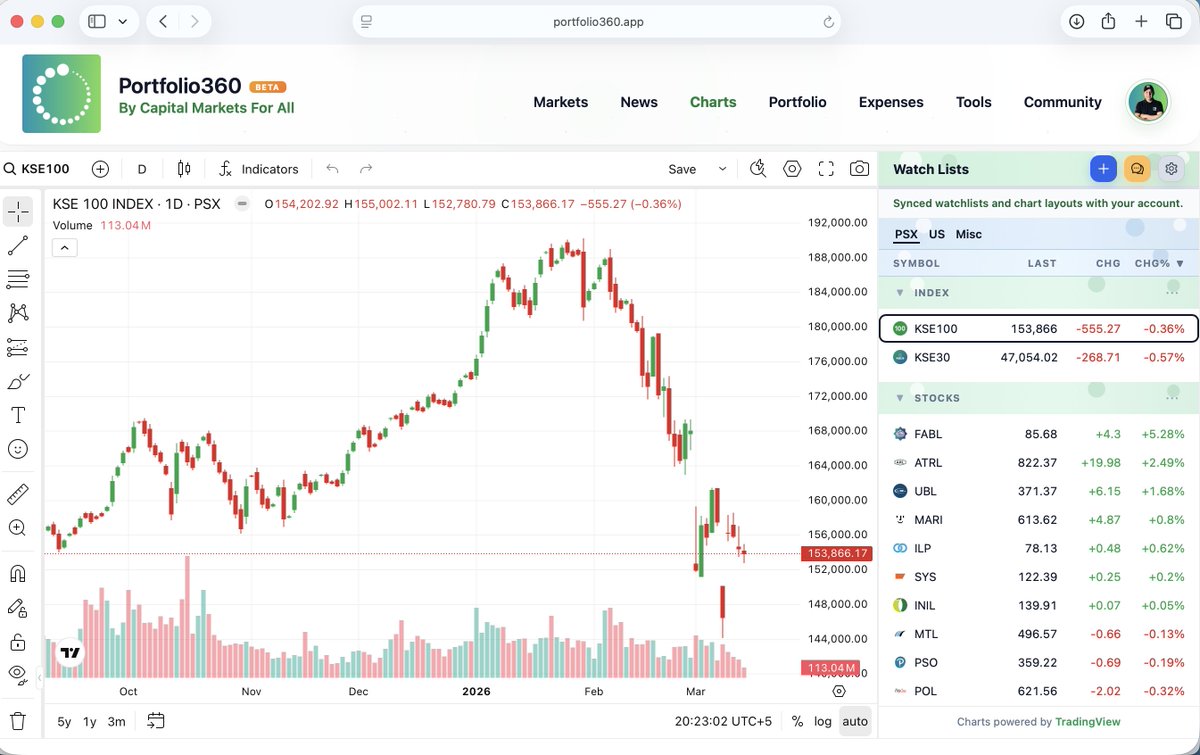Viewport: 1200px width, 755px height.
Task: Open the Markets nav item
Action: click(x=561, y=102)
